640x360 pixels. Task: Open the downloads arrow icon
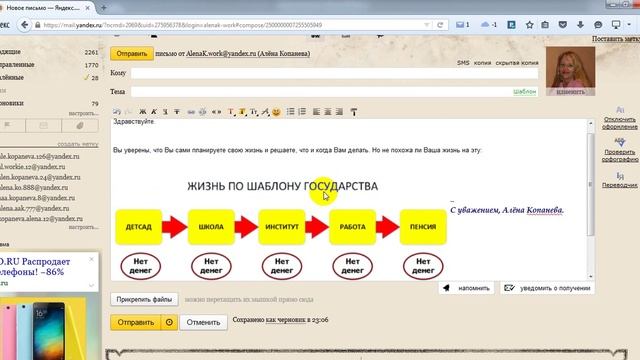[x=580, y=25]
